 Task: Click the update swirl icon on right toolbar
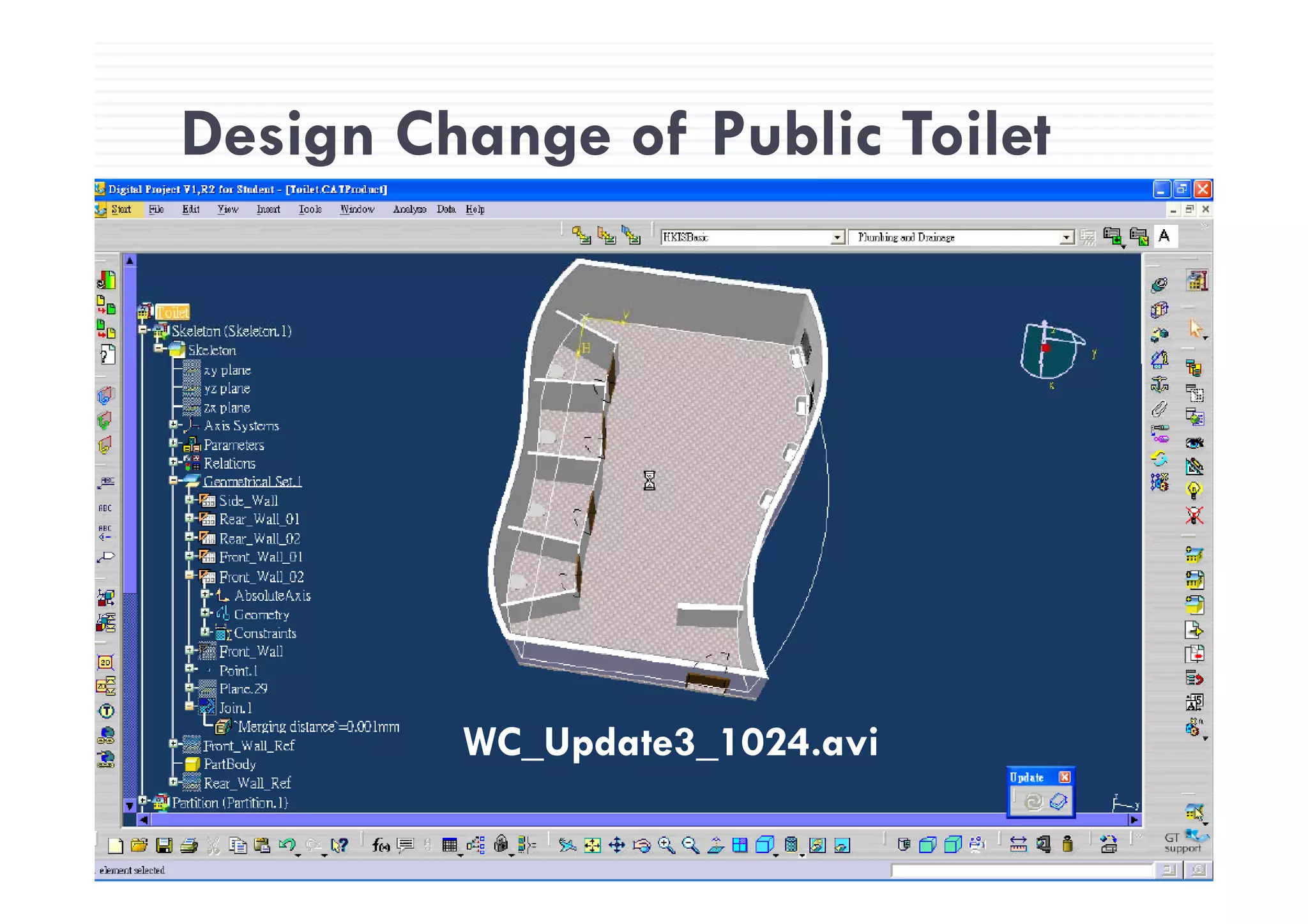[x=1159, y=458]
